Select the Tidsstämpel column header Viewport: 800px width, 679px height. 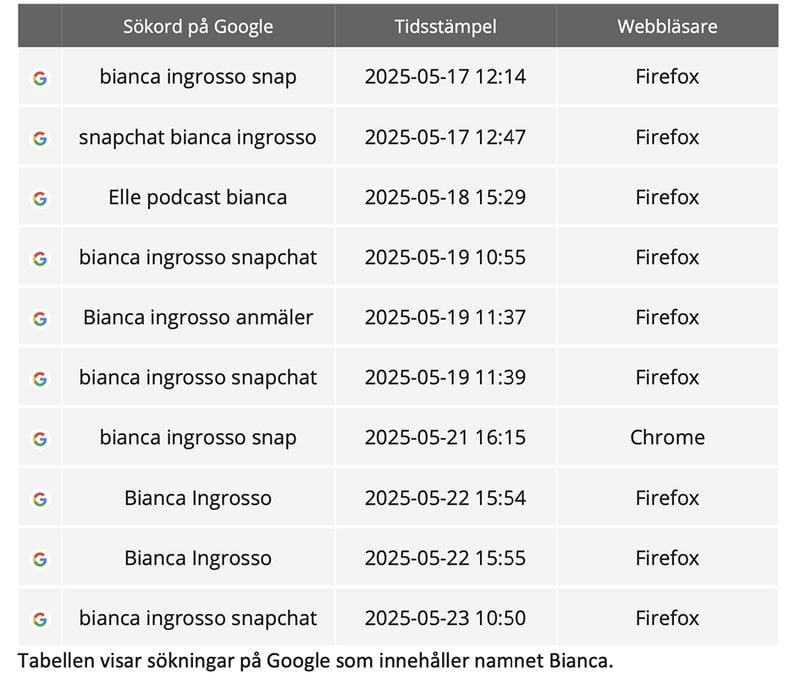(445, 26)
